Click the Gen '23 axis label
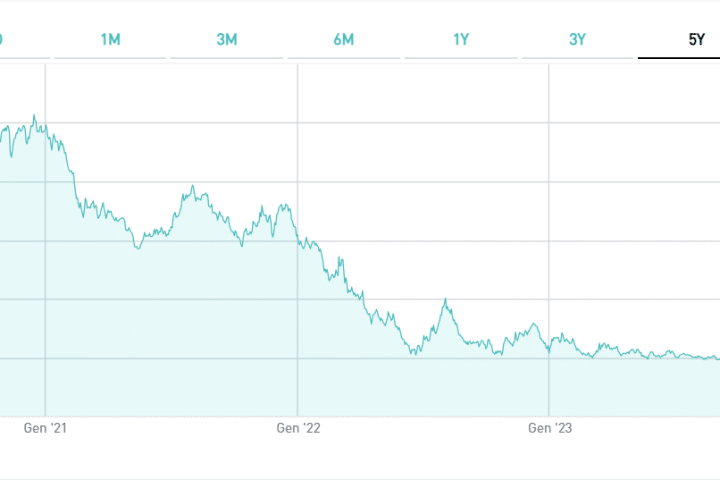Screen dimensions: 720x480 (550, 428)
